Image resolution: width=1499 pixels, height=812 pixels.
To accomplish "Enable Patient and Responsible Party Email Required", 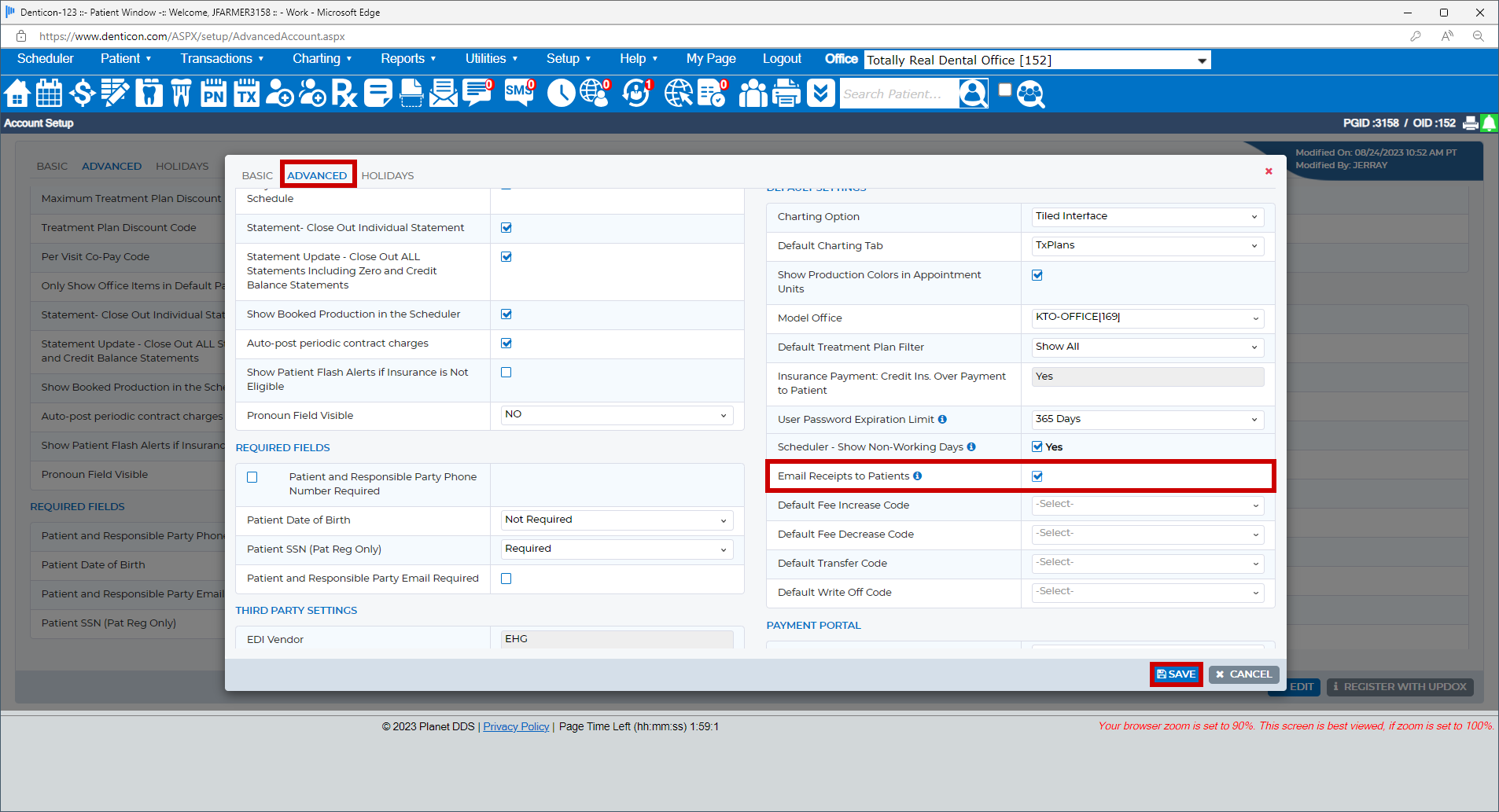I will (x=506, y=579).
